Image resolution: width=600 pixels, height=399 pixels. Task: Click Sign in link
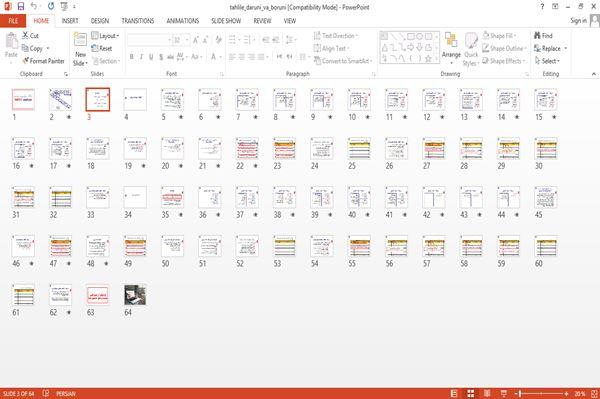pyautogui.click(x=578, y=21)
